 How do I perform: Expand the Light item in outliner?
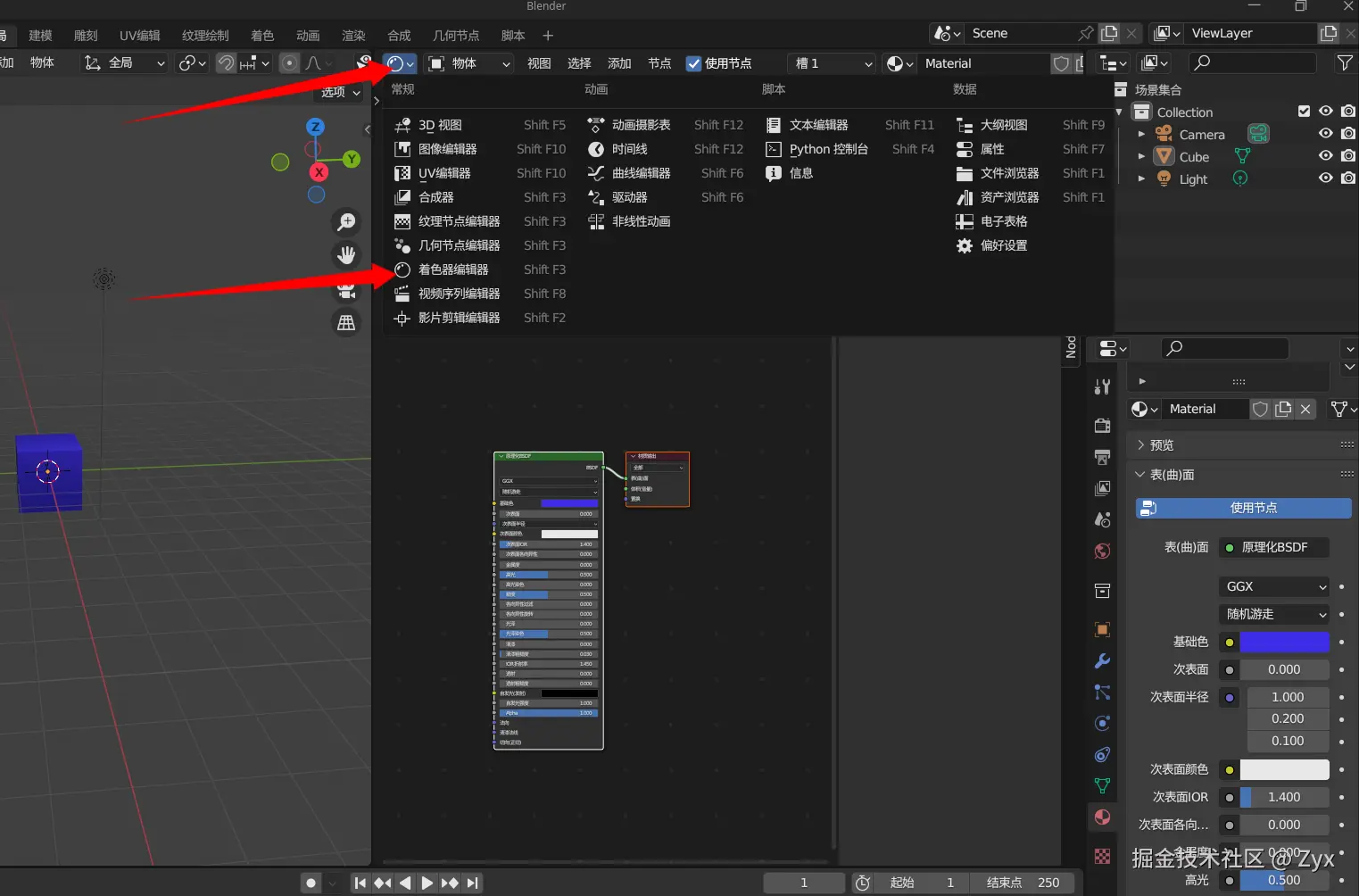[x=1141, y=178]
